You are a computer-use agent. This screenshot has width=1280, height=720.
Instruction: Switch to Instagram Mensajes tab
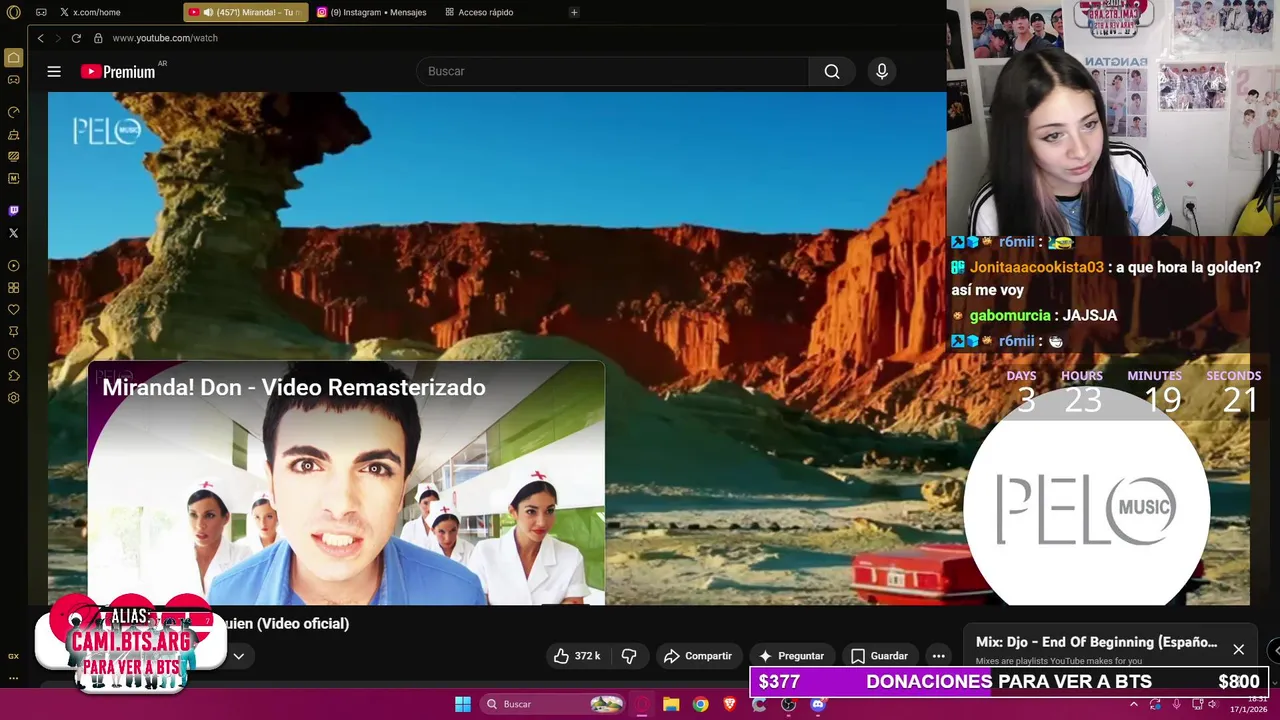[x=372, y=12]
